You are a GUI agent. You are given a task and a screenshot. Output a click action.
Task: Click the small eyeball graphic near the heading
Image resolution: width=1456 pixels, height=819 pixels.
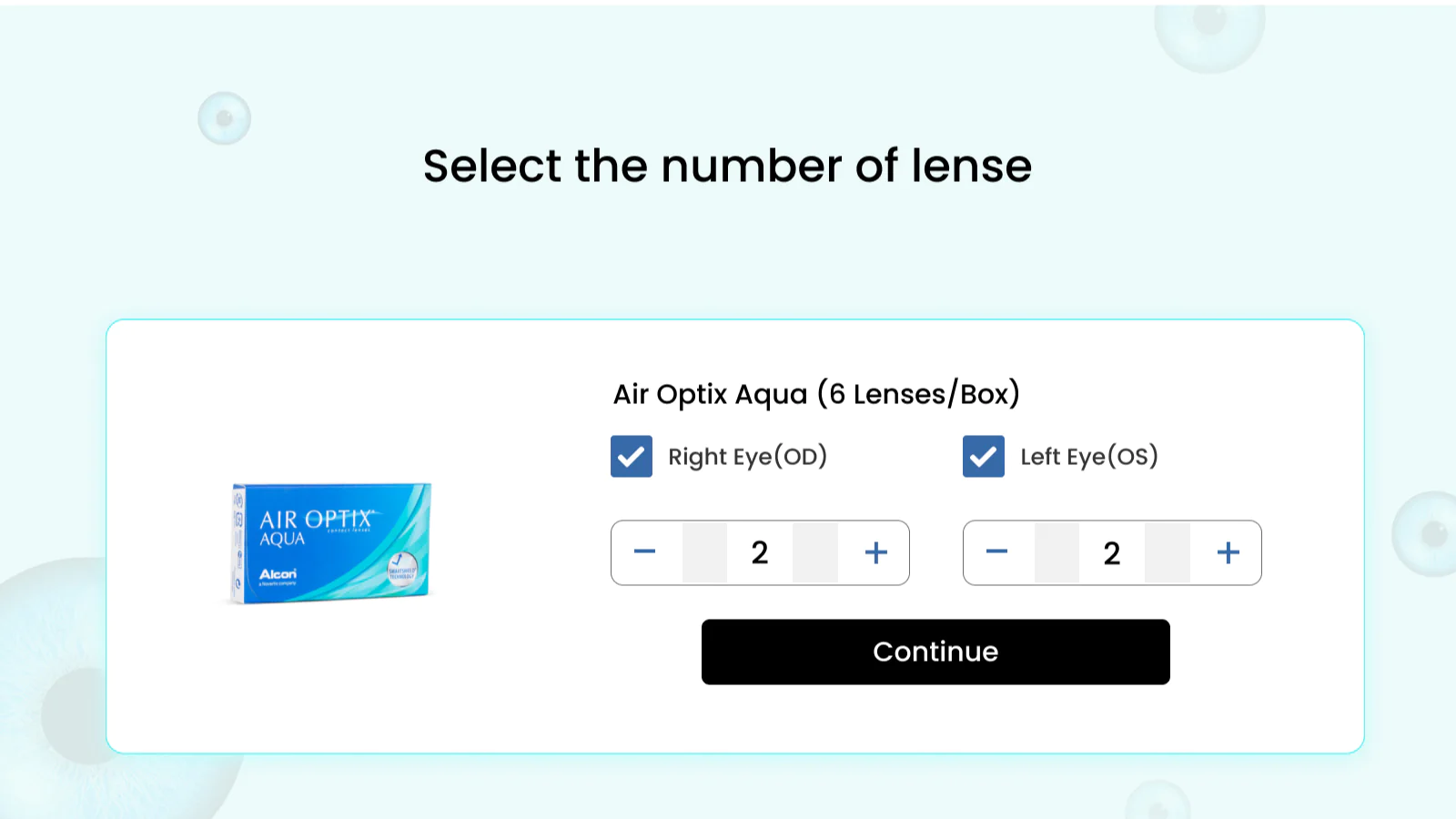224,118
